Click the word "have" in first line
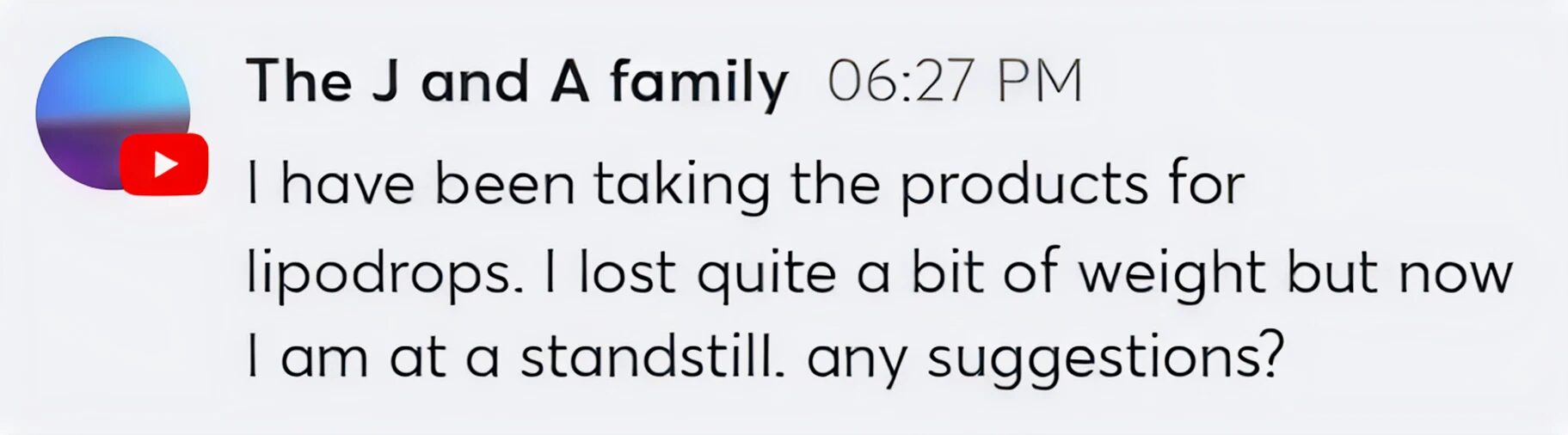The width and height of the screenshot is (1568, 435). point(347,185)
